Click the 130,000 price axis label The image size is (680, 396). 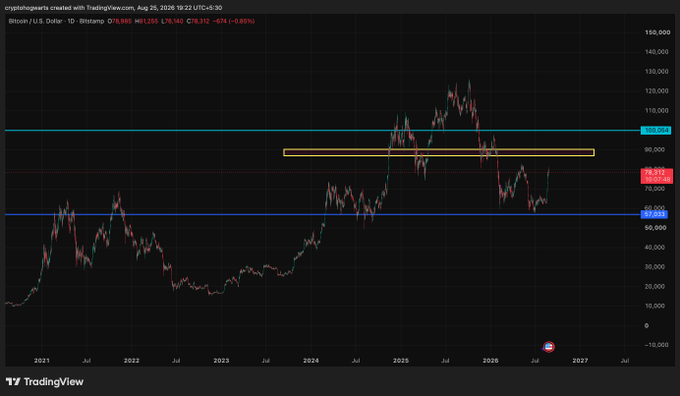click(657, 71)
